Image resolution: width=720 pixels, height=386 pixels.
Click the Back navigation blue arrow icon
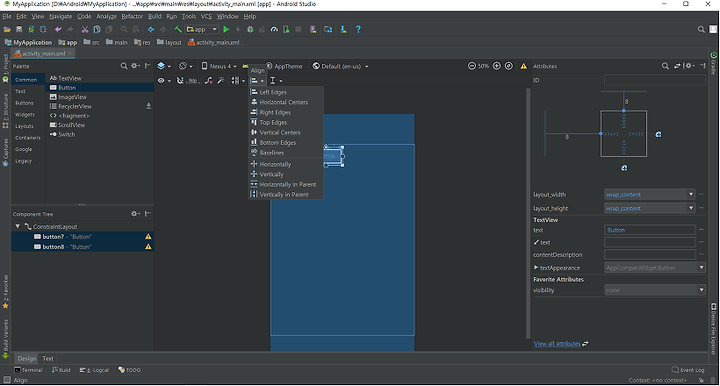click(151, 29)
